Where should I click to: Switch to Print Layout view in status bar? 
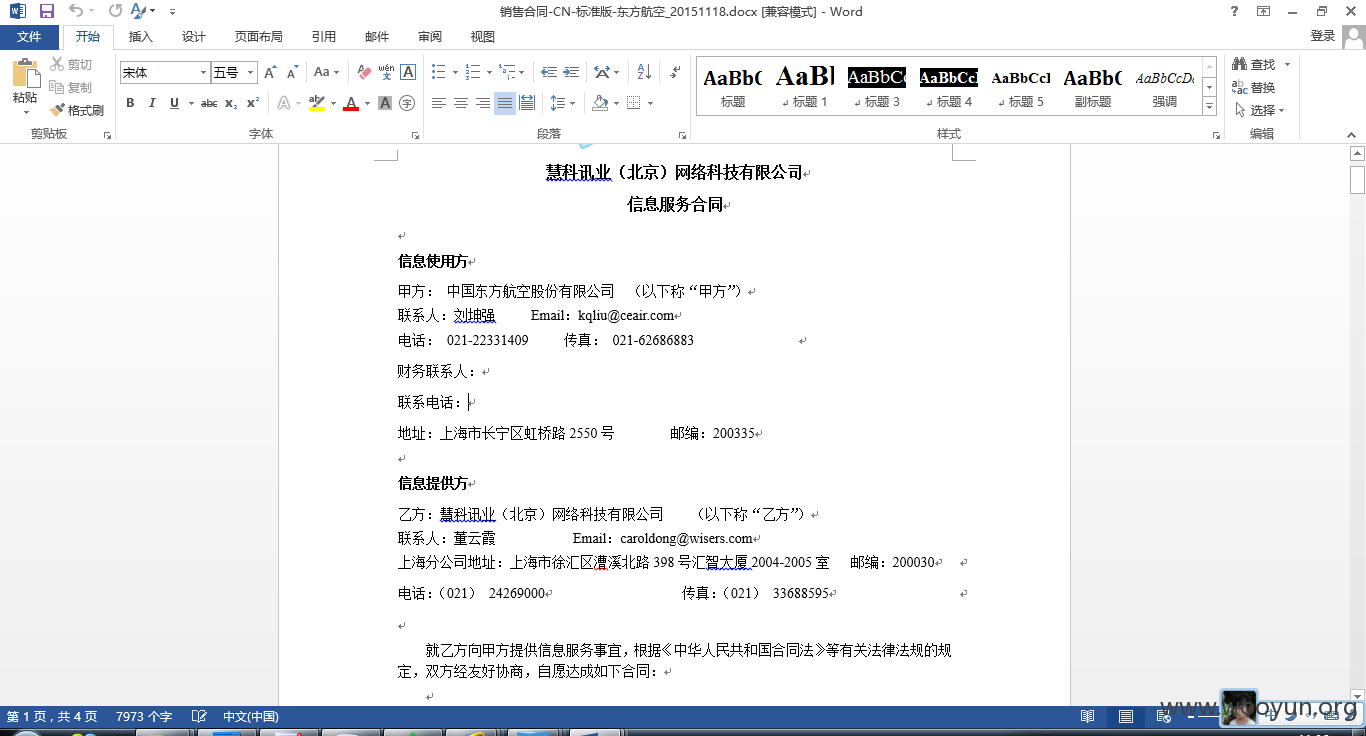1126,716
